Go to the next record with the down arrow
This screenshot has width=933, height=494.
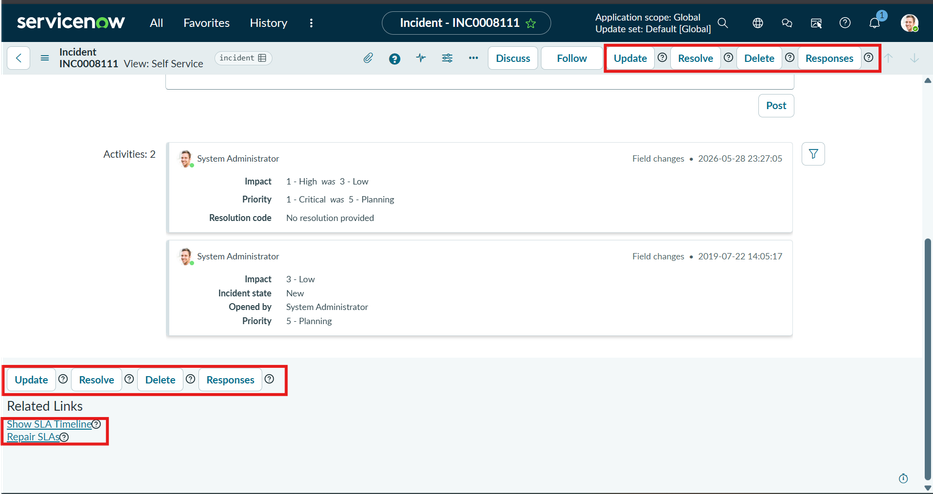pos(915,58)
